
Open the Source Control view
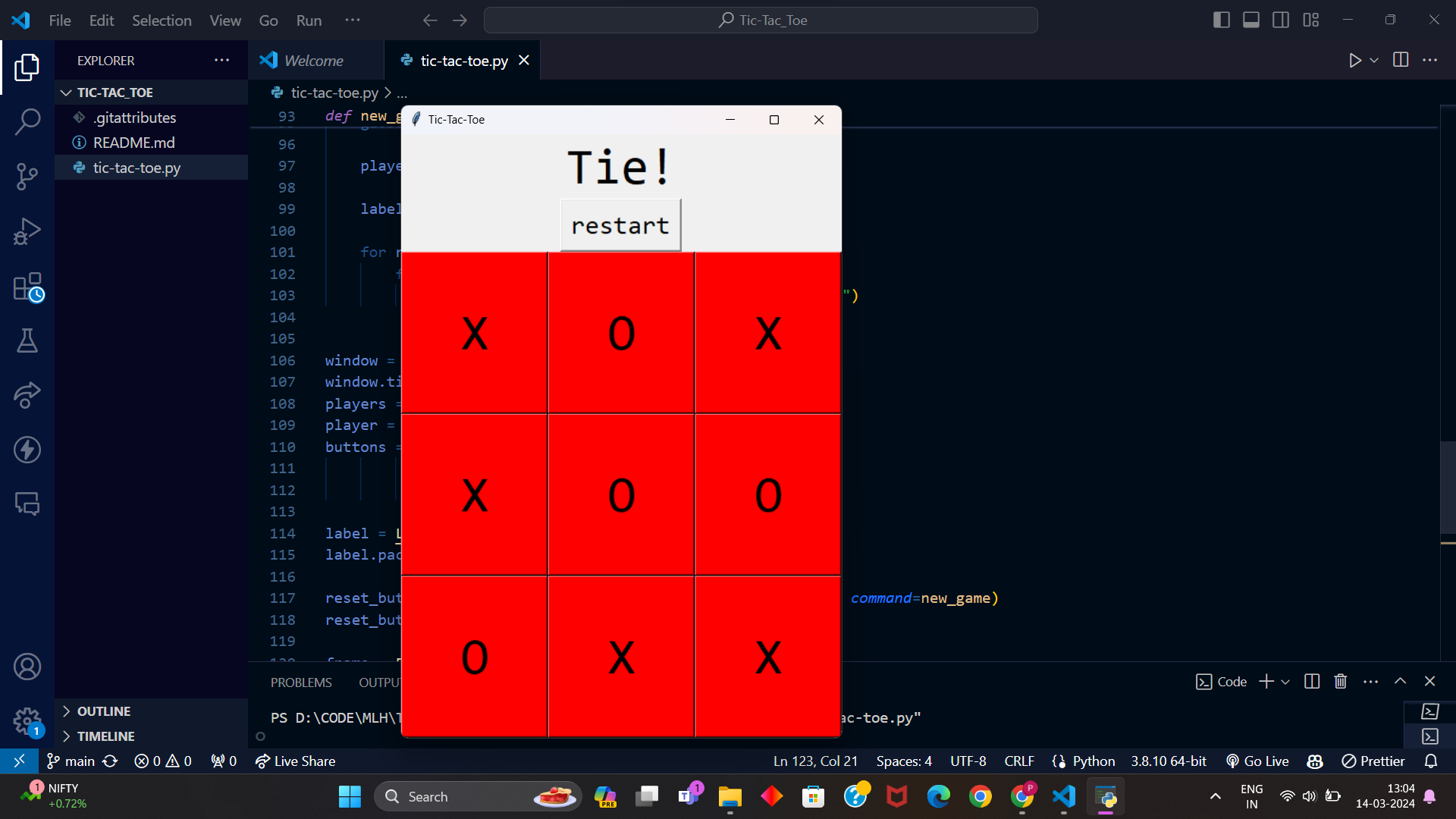[x=27, y=176]
